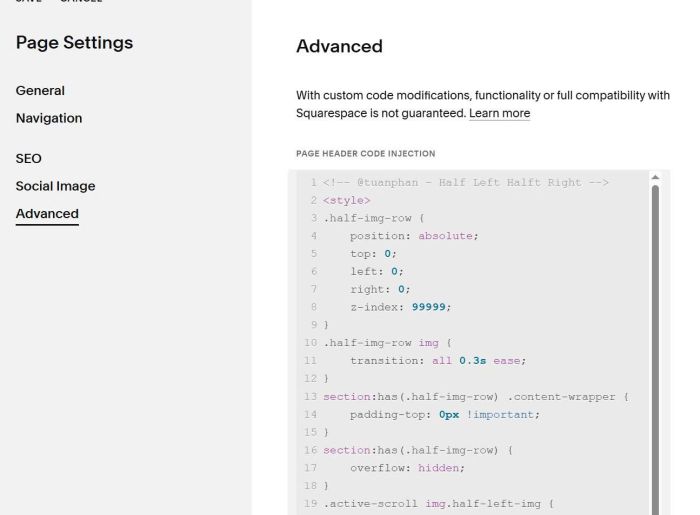Image resolution: width=700 pixels, height=515 pixels.
Task: Select the Social Image tab
Action: coord(55,186)
